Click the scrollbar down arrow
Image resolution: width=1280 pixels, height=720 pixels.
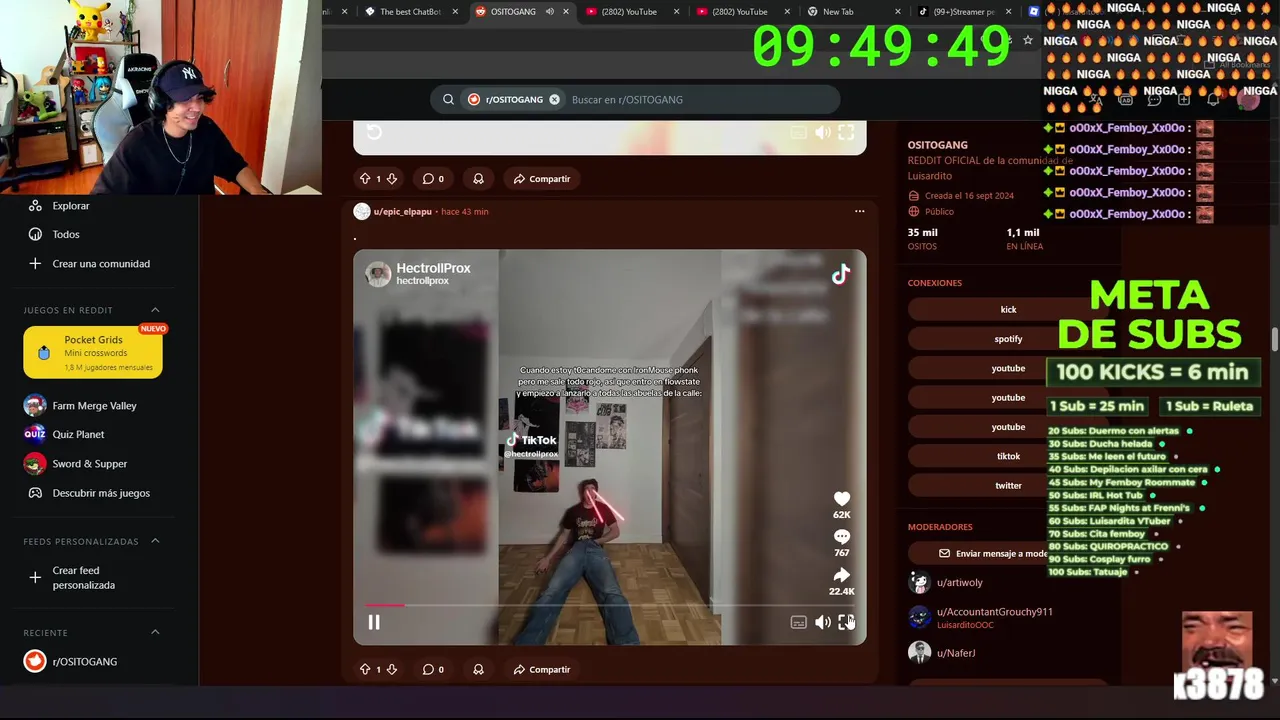point(1274,681)
